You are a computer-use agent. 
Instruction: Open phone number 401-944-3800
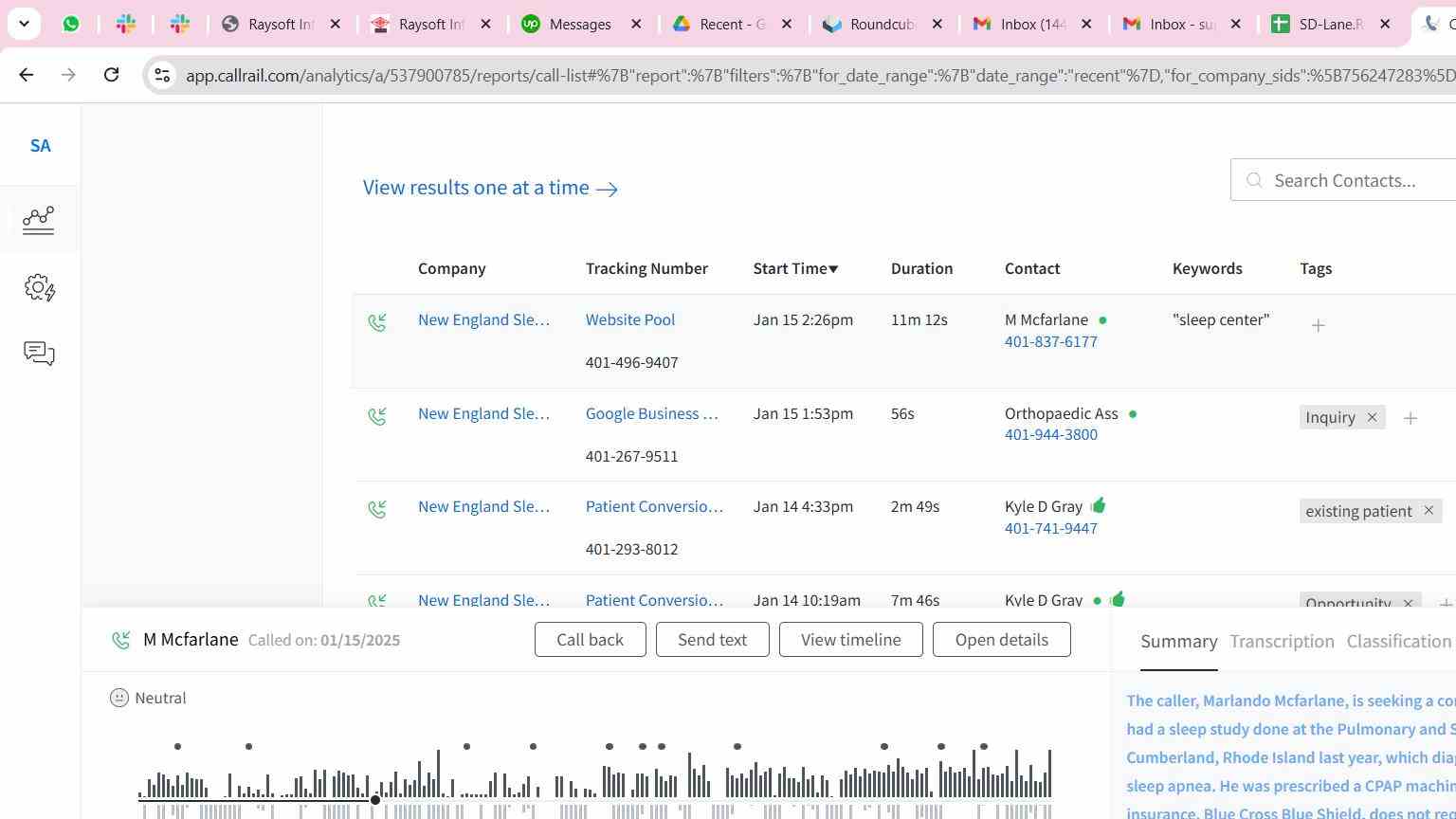click(x=1050, y=434)
